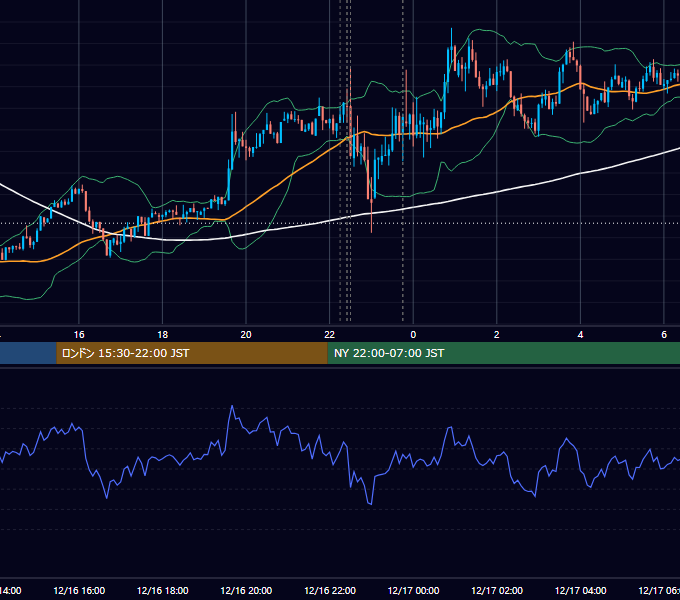Image resolution: width=680 pixels, height=600 pixels.
Task: Click the 2 hour label on time axis
Action: coord(497,335)
